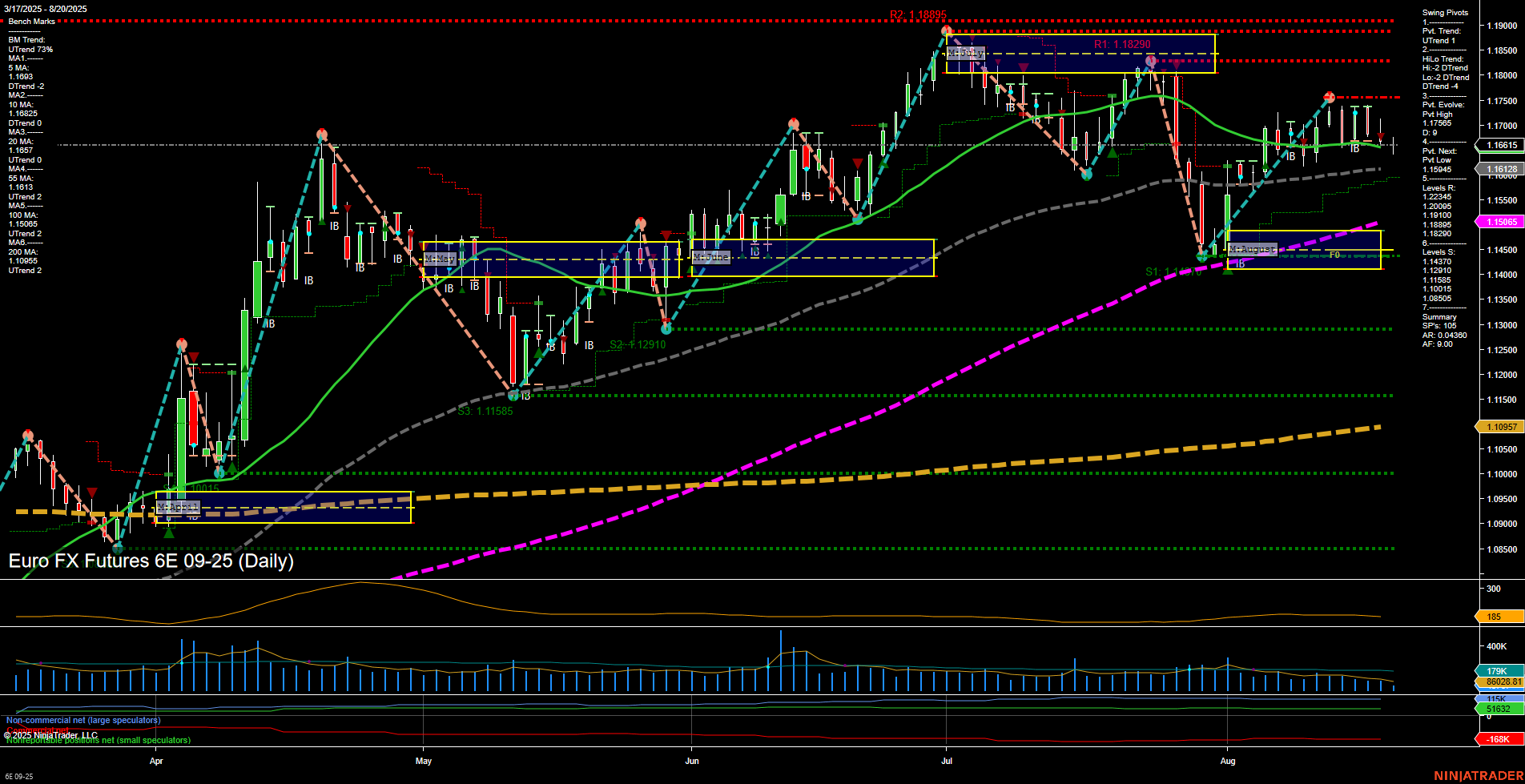Viewport: 1525px width, 784px height.
Task: Select the green-outlined 1.16615 current price marker
Action: pyautogui.click(x=1502, y=145)
